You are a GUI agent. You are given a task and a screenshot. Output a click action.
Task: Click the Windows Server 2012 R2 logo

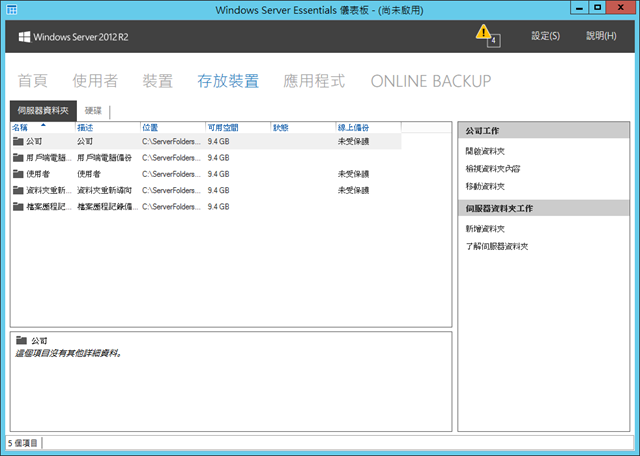pos(73,37)
